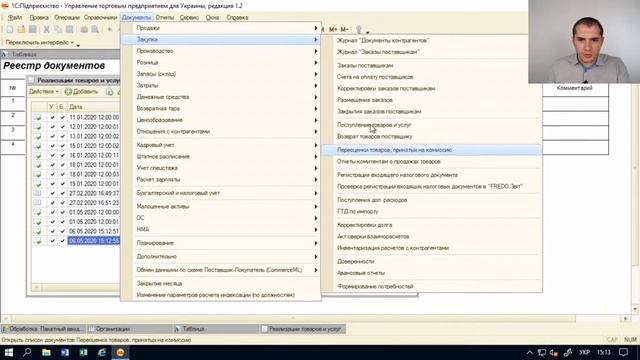Click У checkmark in row 11.01.2020 12:00:00

52,117
